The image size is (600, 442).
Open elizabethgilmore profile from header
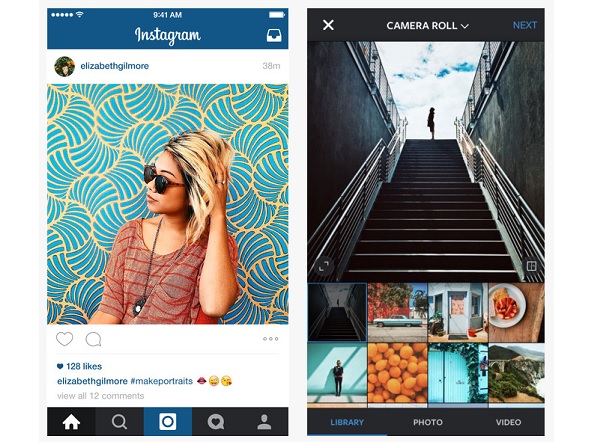click(114, 66)
